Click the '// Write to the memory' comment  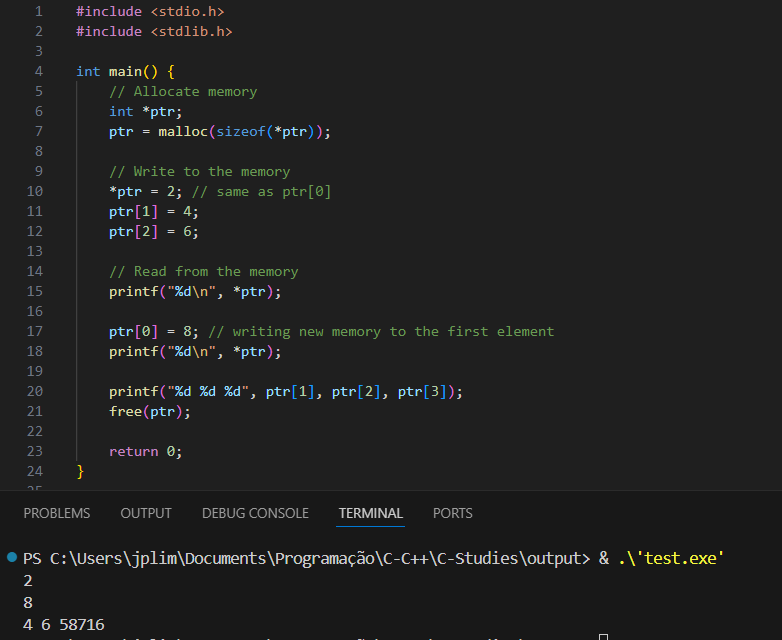coord(199,171)
